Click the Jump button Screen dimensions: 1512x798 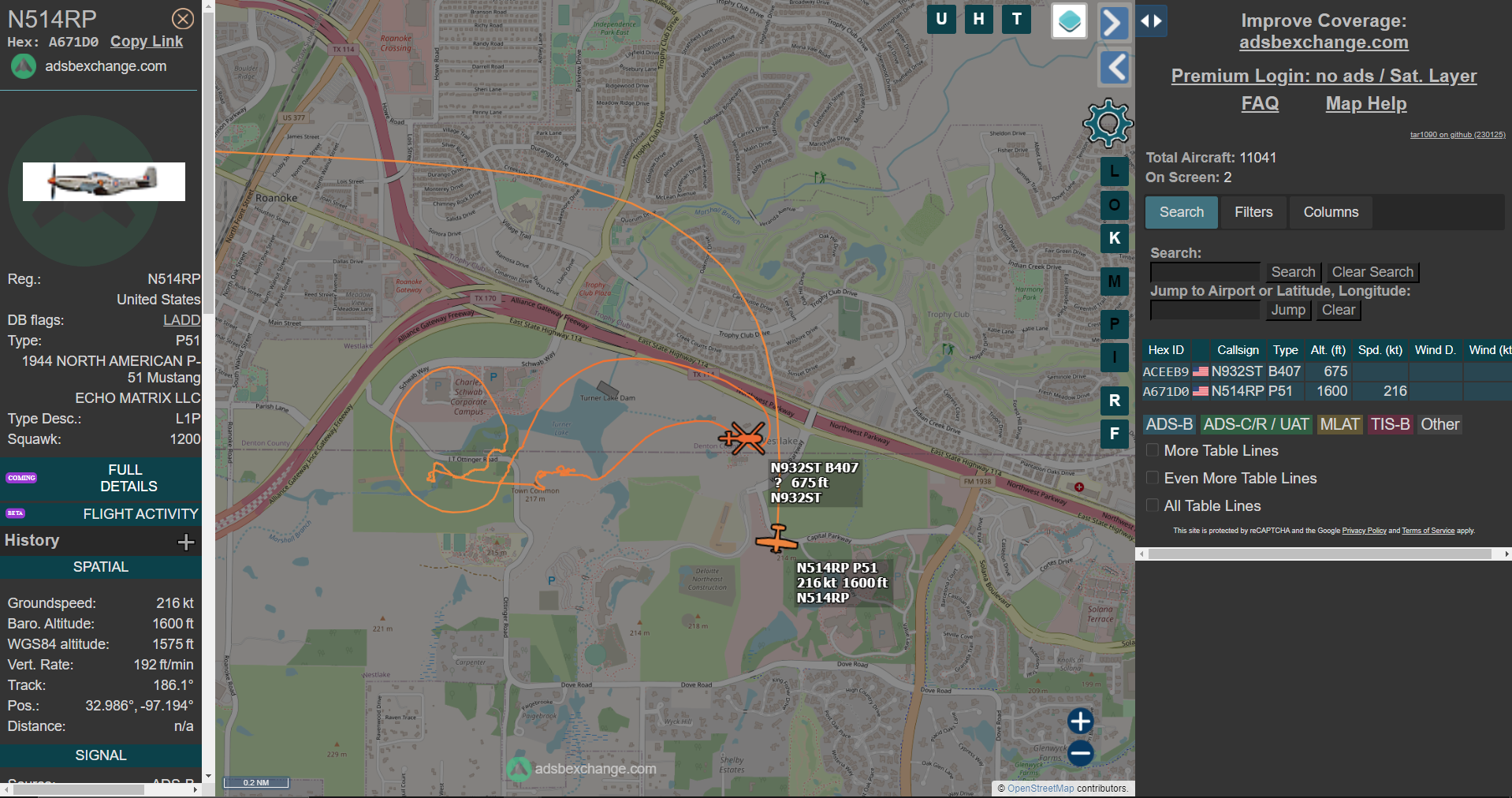tap(1288, 310)
